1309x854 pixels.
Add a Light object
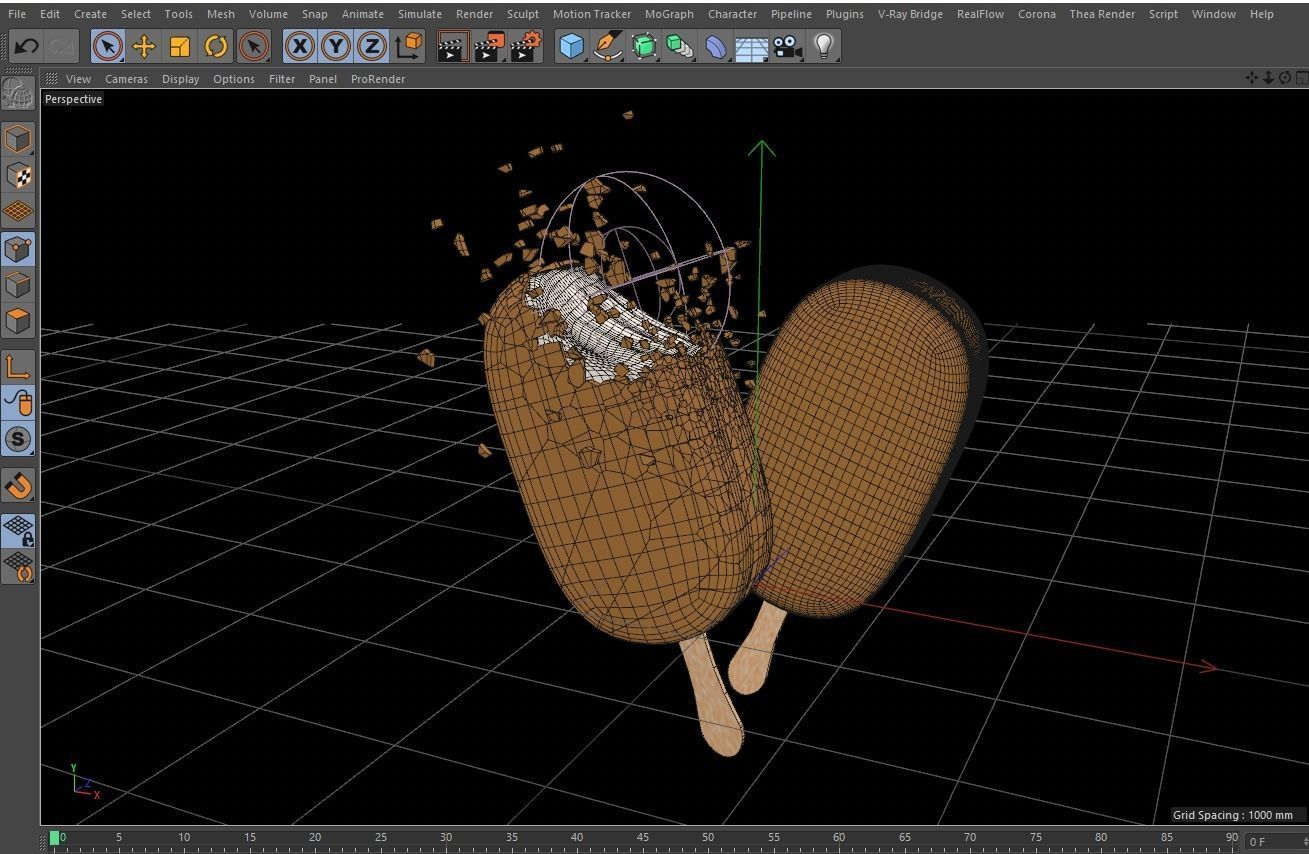(x=823, y=46)
